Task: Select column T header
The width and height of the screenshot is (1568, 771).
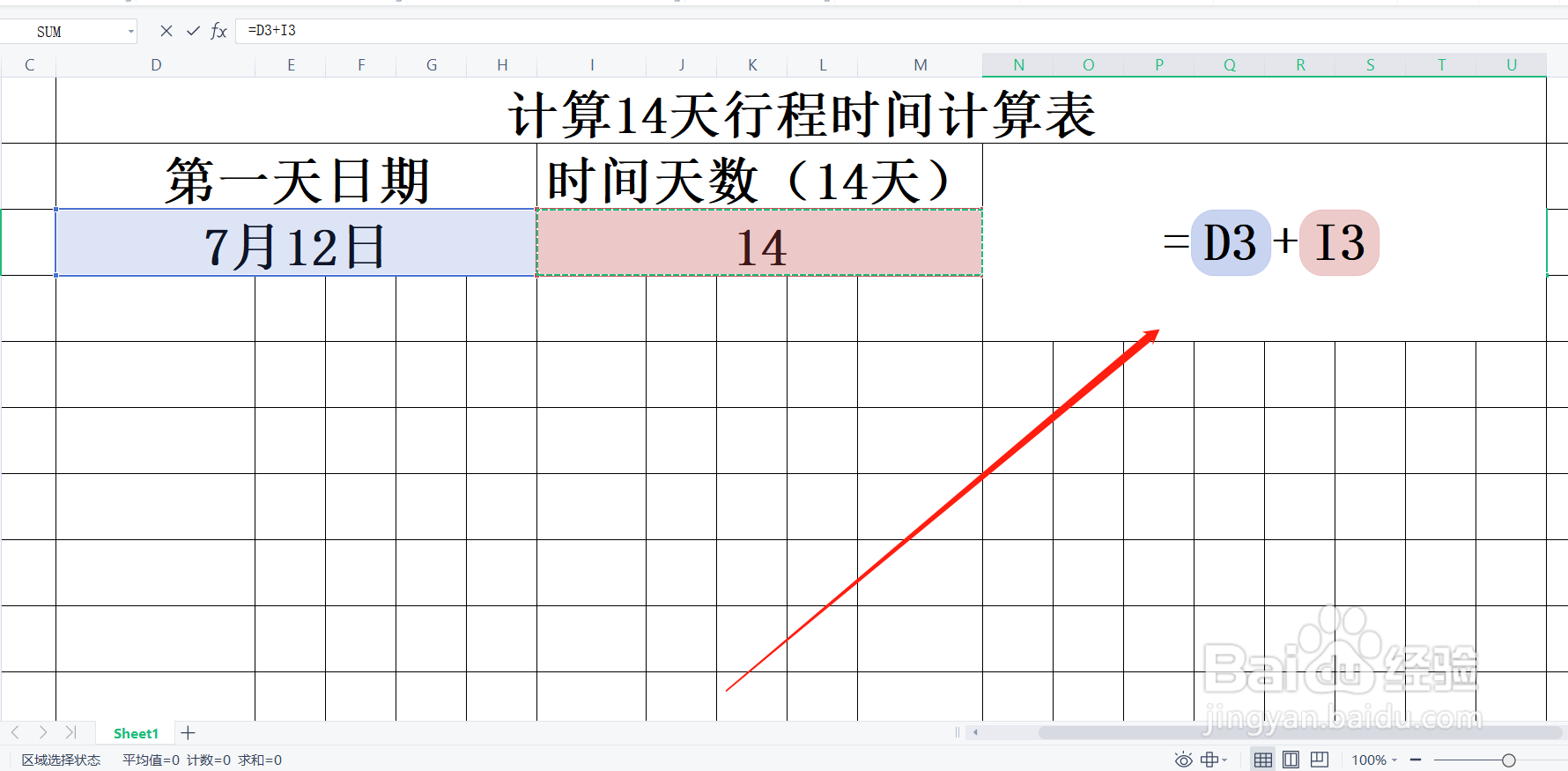Action: coord(1441,65)
